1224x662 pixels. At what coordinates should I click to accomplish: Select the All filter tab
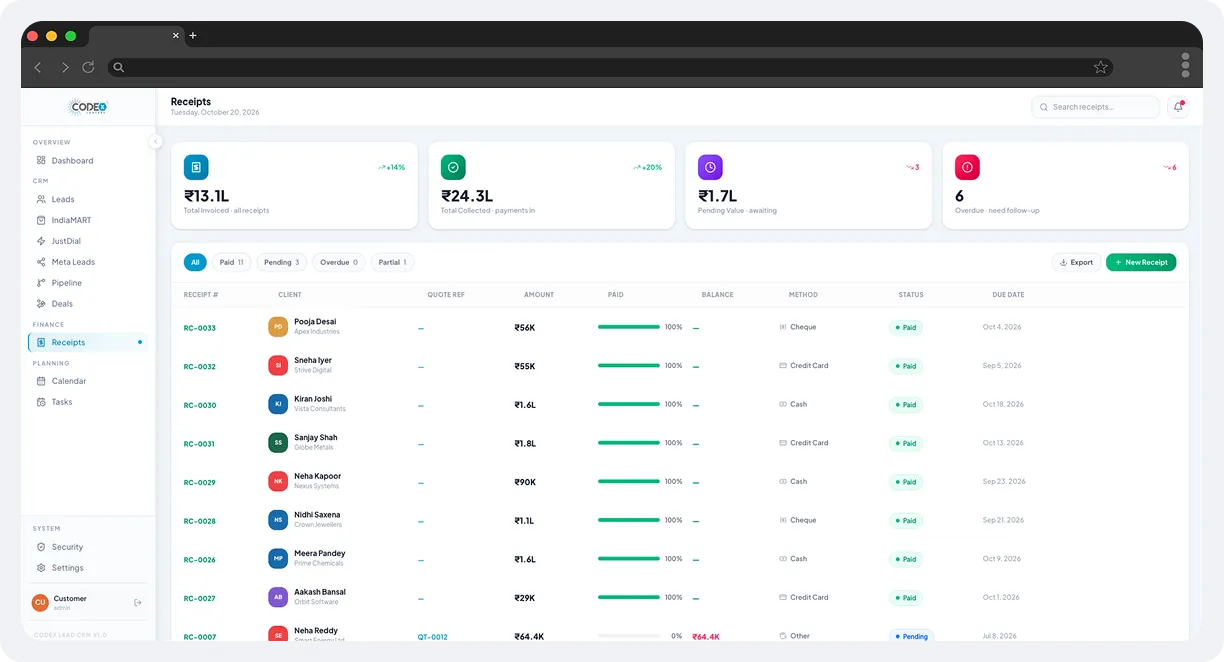click(x=195, y=262)
